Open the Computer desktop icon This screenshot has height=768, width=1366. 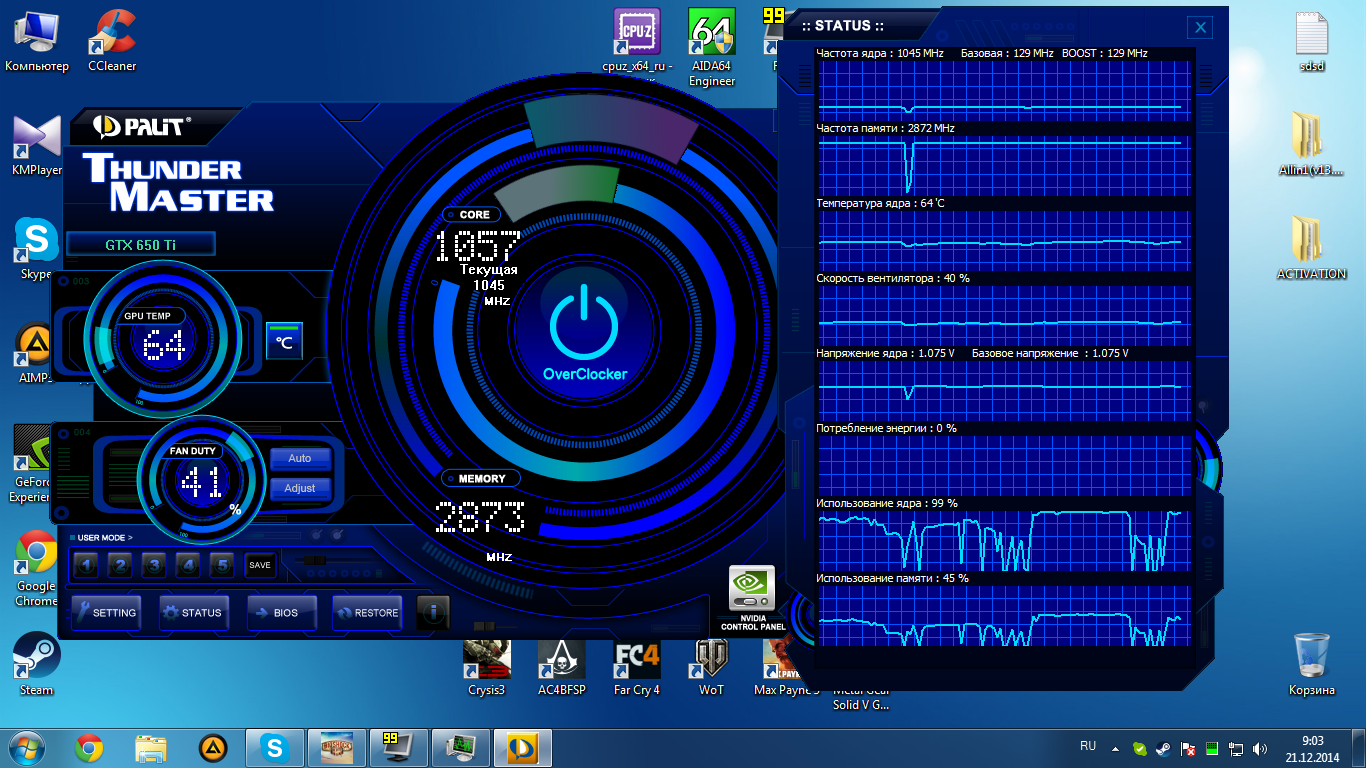click(x=37, y=41)
